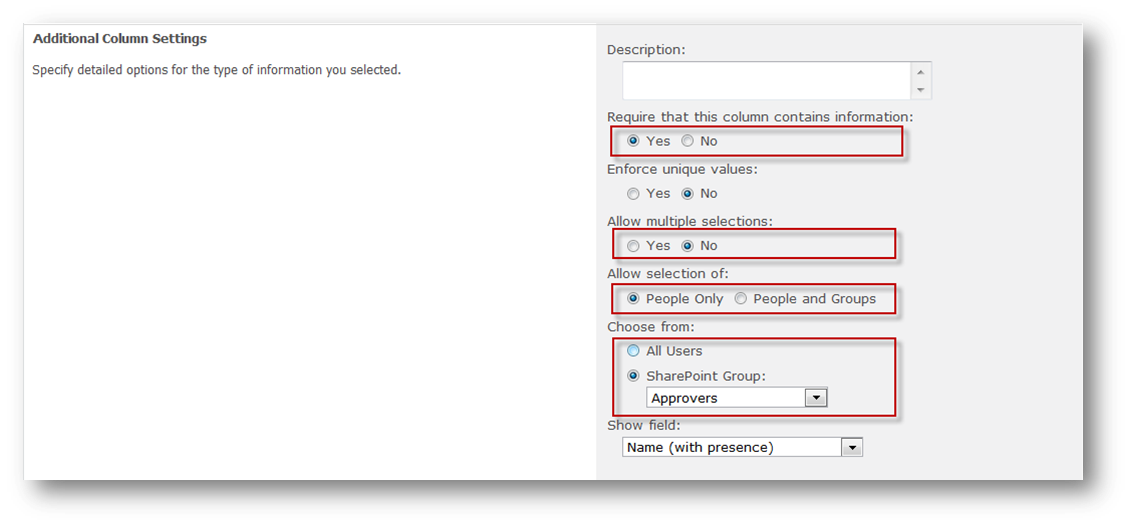1129x526 pixels.
Task: Click the Show field dropdown arrow
Action: tap(852, 448)
